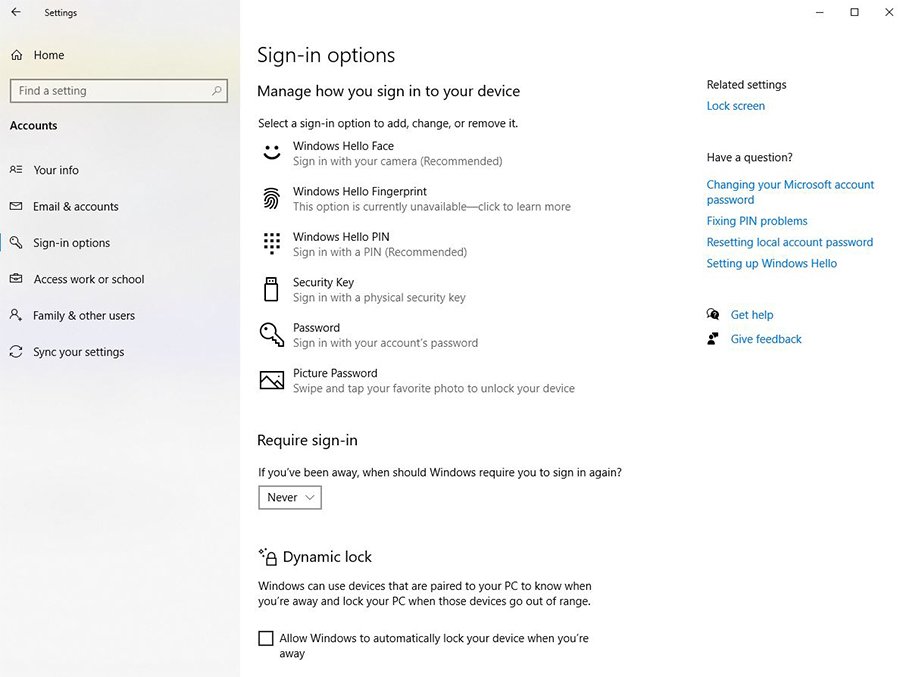Enable automatic device locking when you're away
Image resolution: width=900 pixels, height=677 pixels.
click(266, 638)
